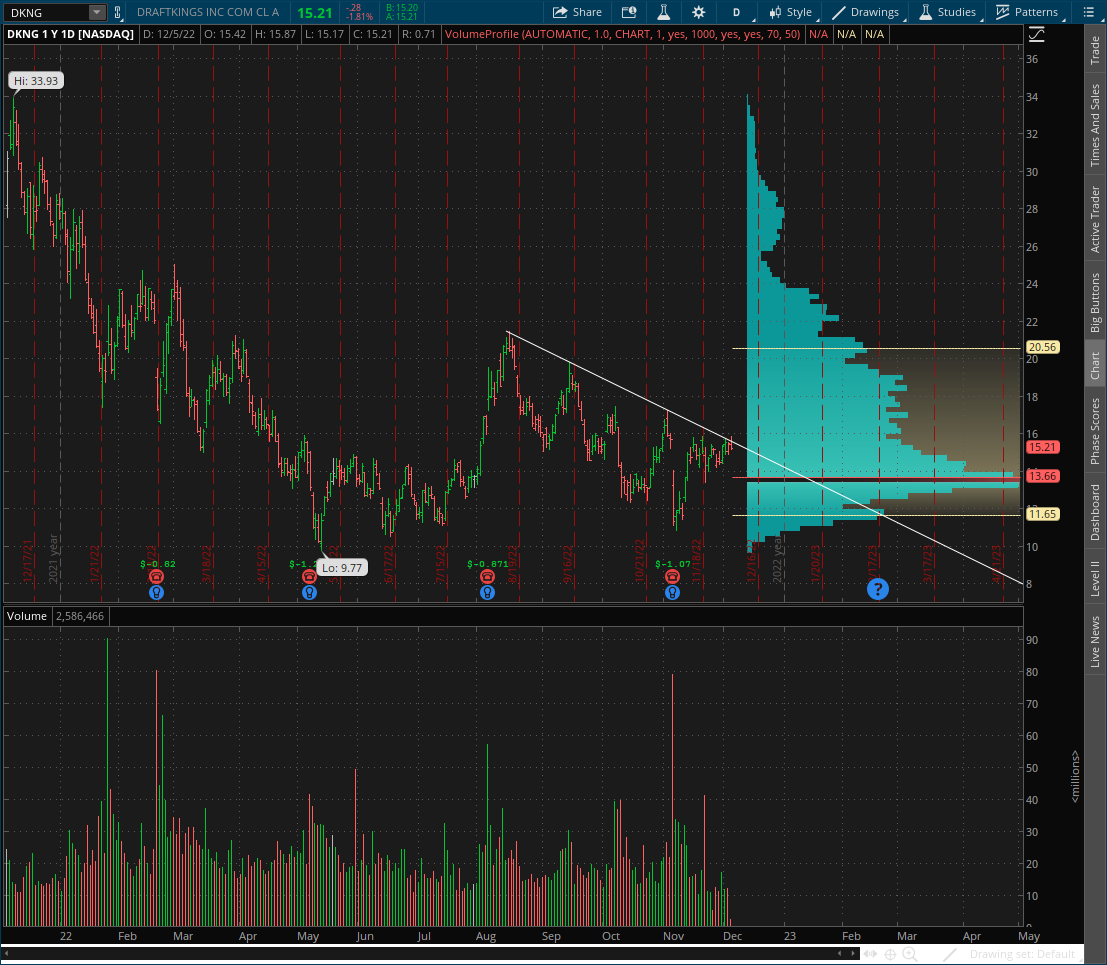The height and width of the screenshot is (965, 1107).
Task: Open the Dashboard side tab
Action: 1095,513
